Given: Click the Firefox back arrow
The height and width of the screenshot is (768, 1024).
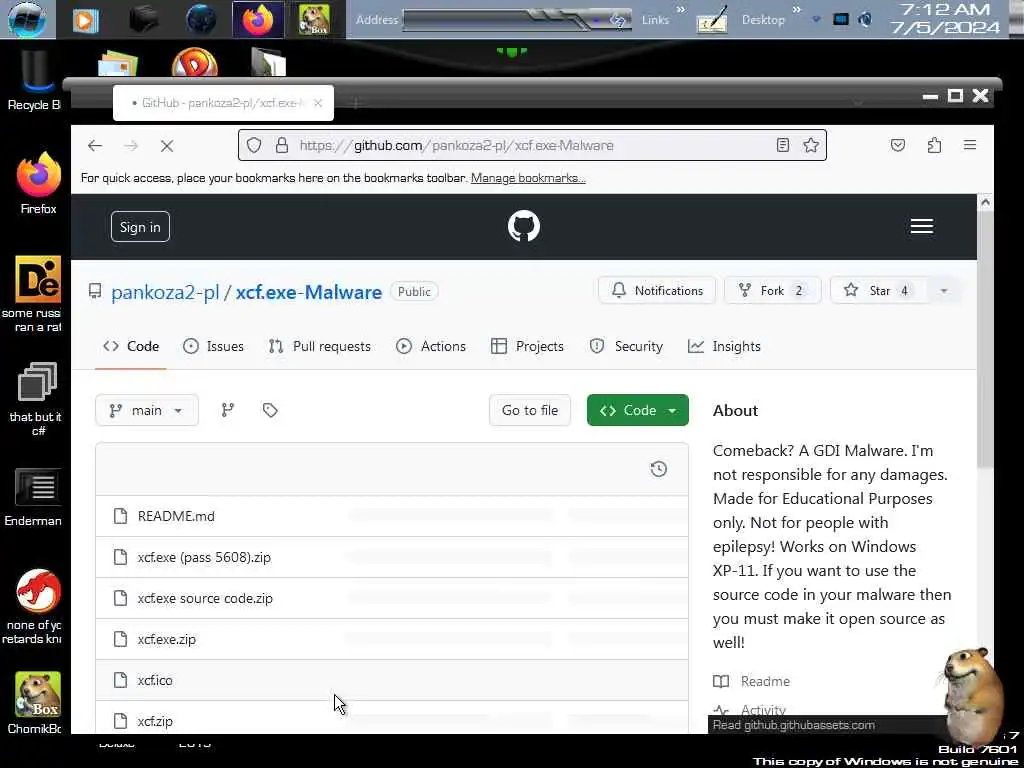Looking at the screenshot, I should point(95,146).
